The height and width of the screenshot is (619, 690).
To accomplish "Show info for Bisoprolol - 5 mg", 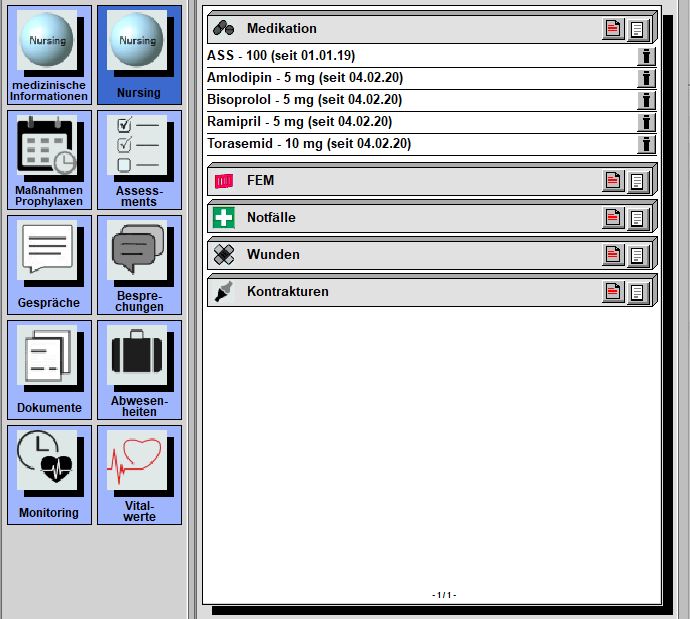I will coord(646,100).
